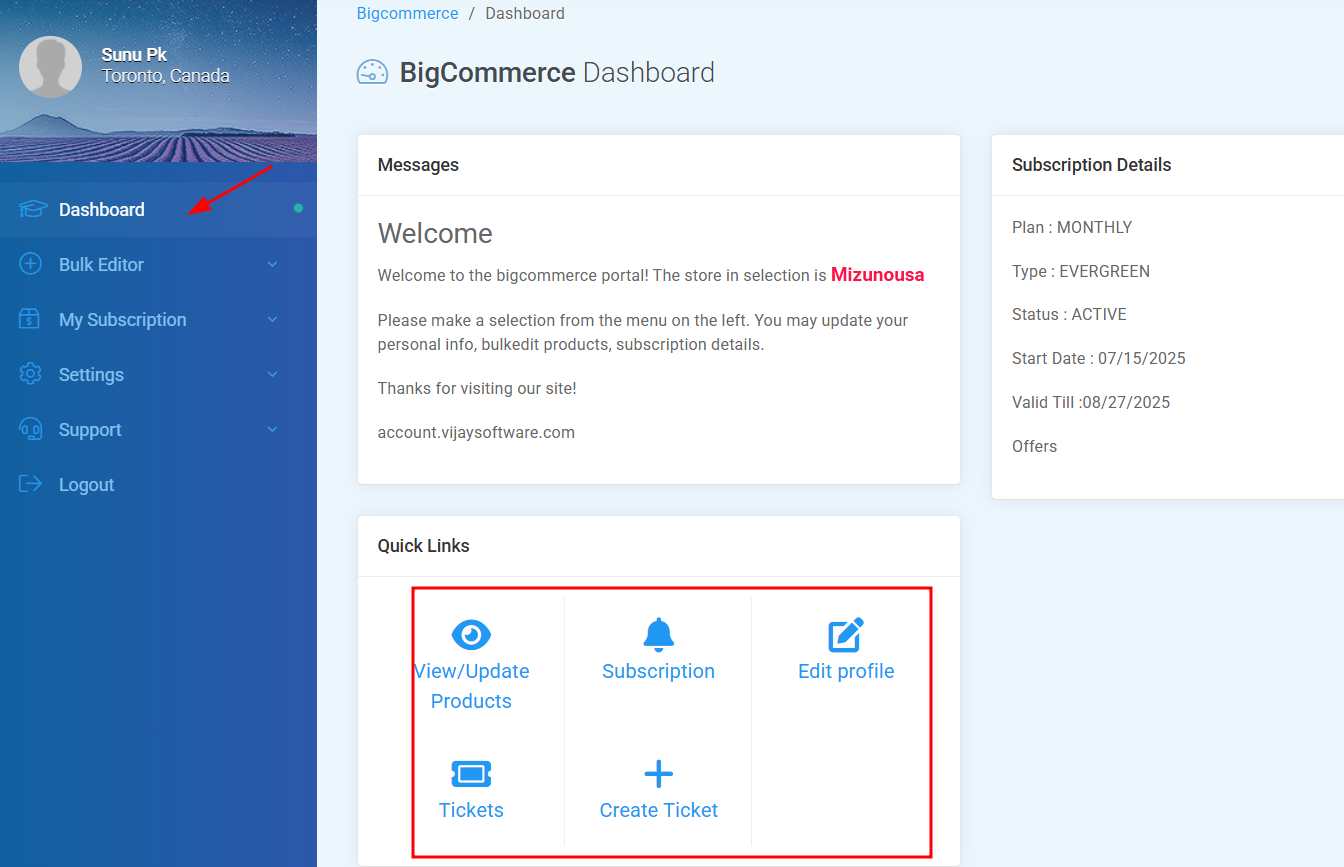Click the Status : ACTIVE line
This screenshot has height=867, width=1344.
(1069, 314)
